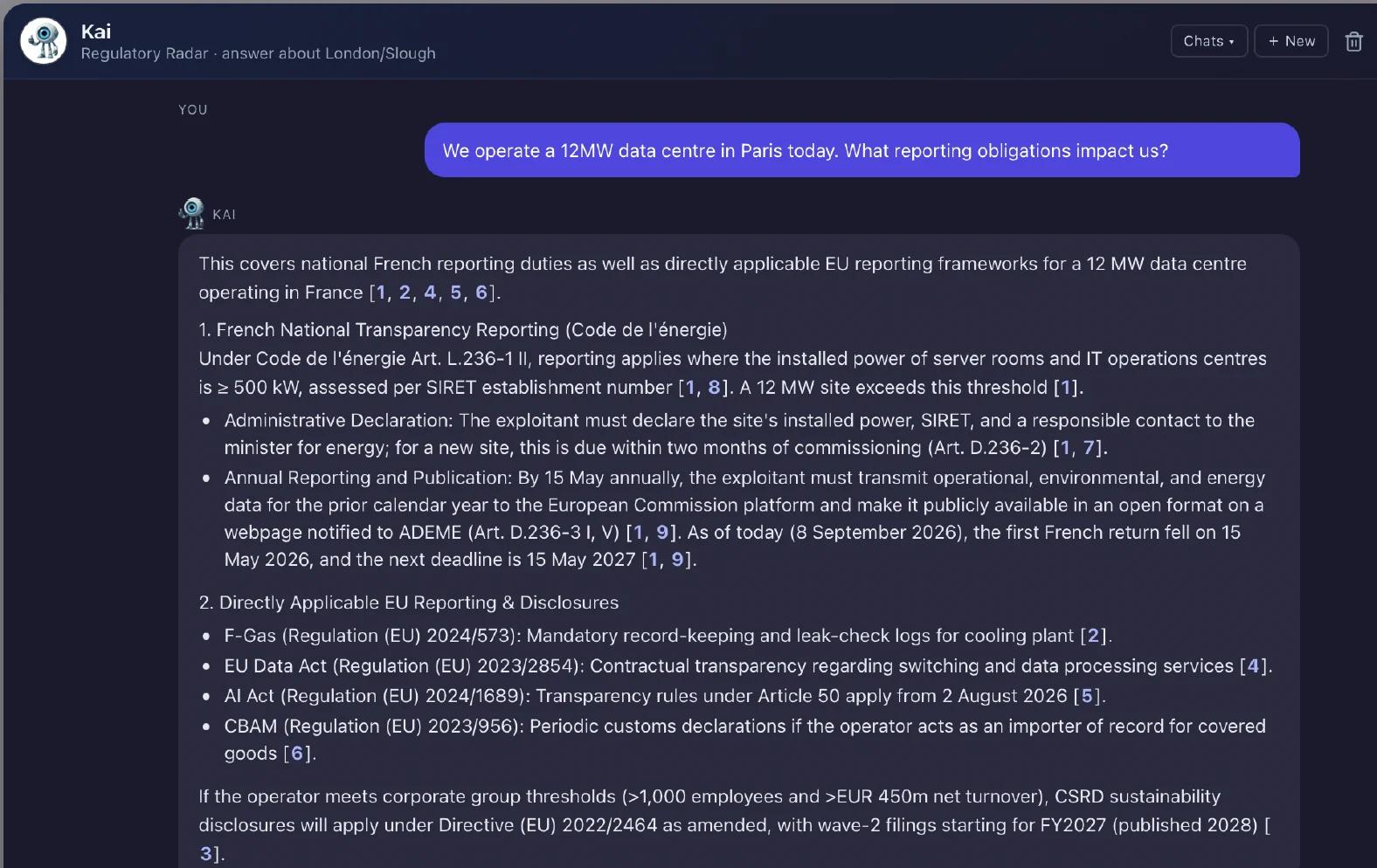Open citation 5 in the intro paragraph
Viewport: 1377px width, 868px height.
click(455, 293)
